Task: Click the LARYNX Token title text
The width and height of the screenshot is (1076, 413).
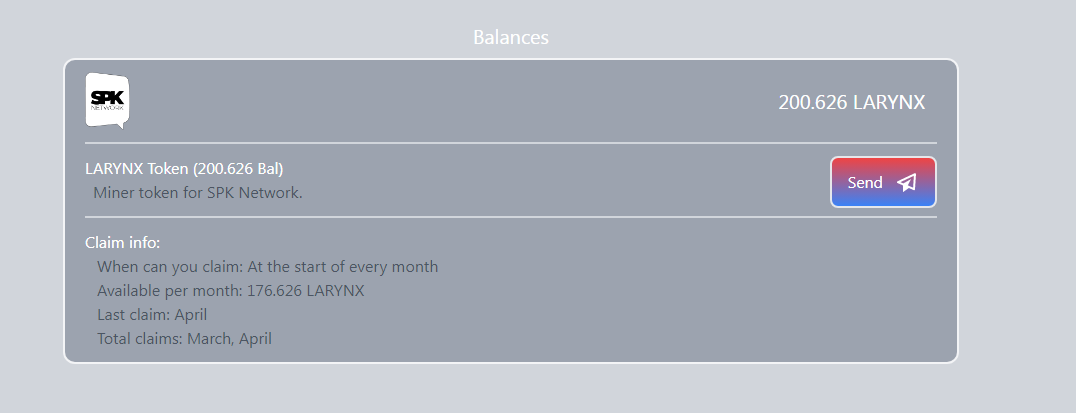Action: pos(184,169)
